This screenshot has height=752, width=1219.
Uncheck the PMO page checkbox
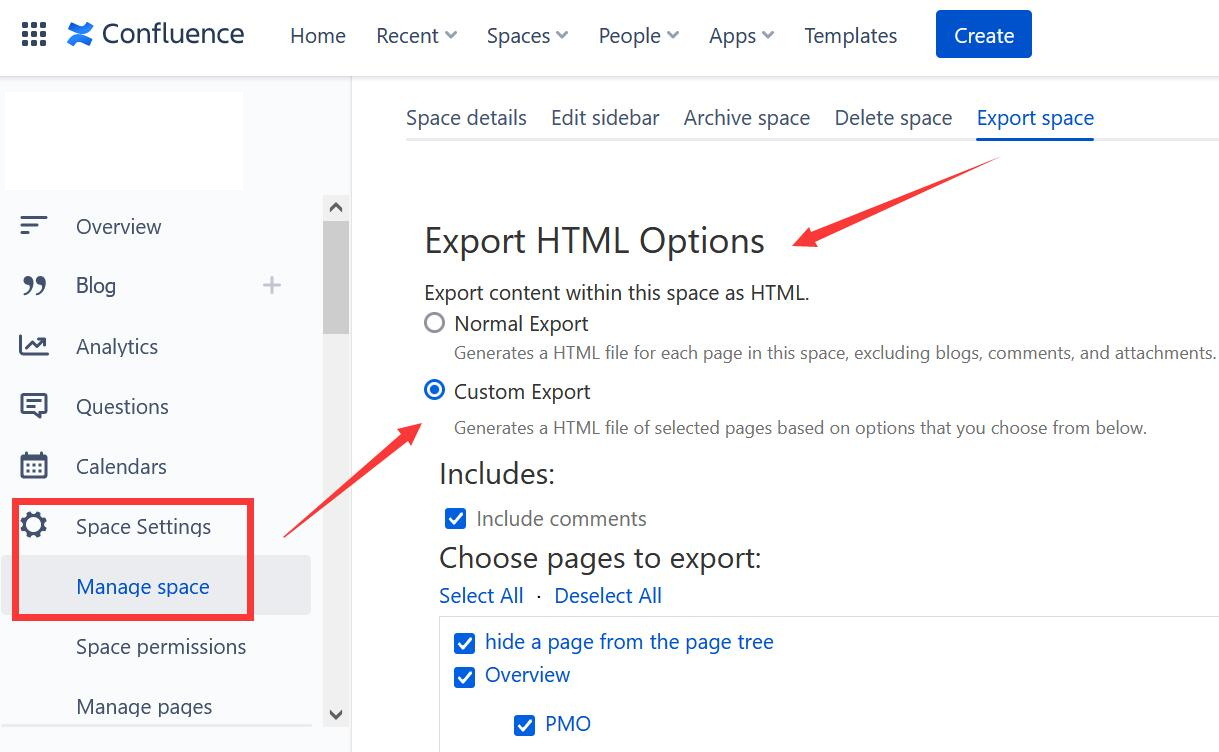[524, 725]
